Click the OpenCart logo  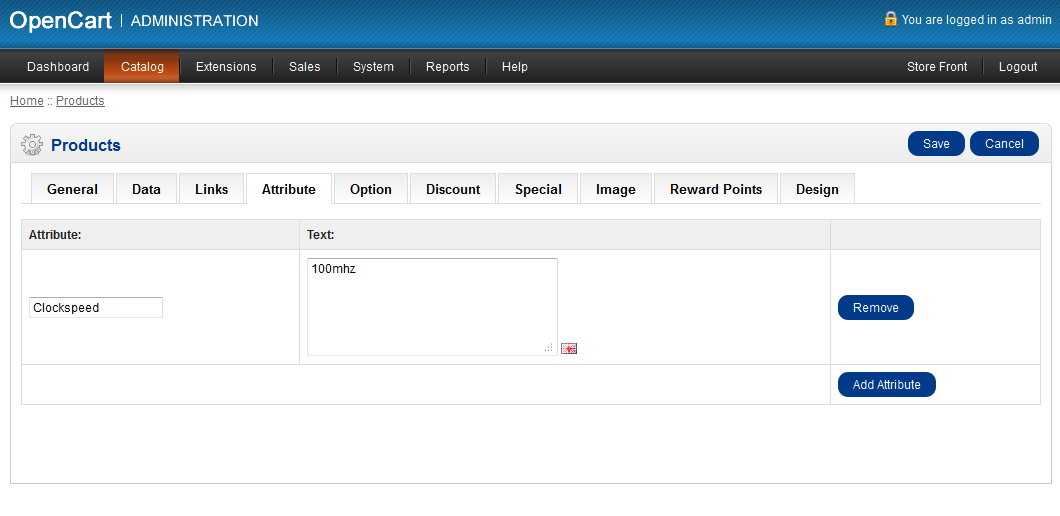59,20
